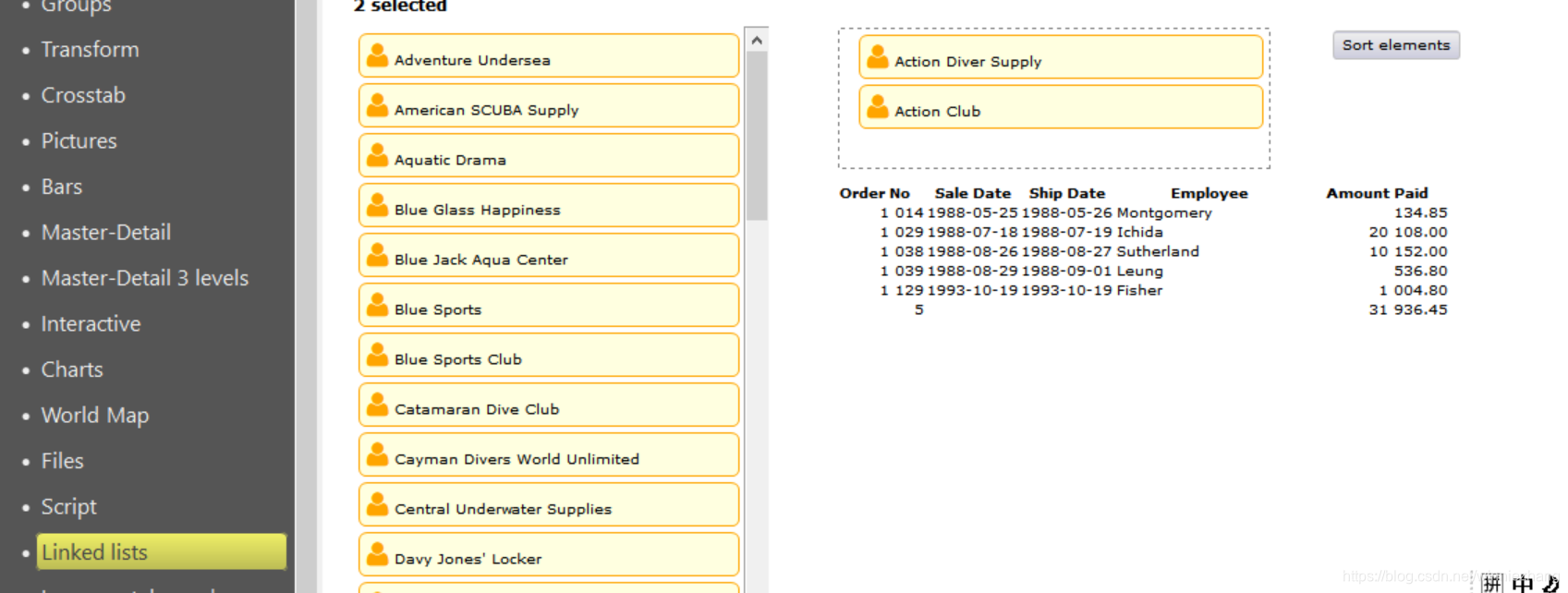The width and height of the screenshot is (1568, 593).
Task: Open the Charts demo
Action: point(72,369)
